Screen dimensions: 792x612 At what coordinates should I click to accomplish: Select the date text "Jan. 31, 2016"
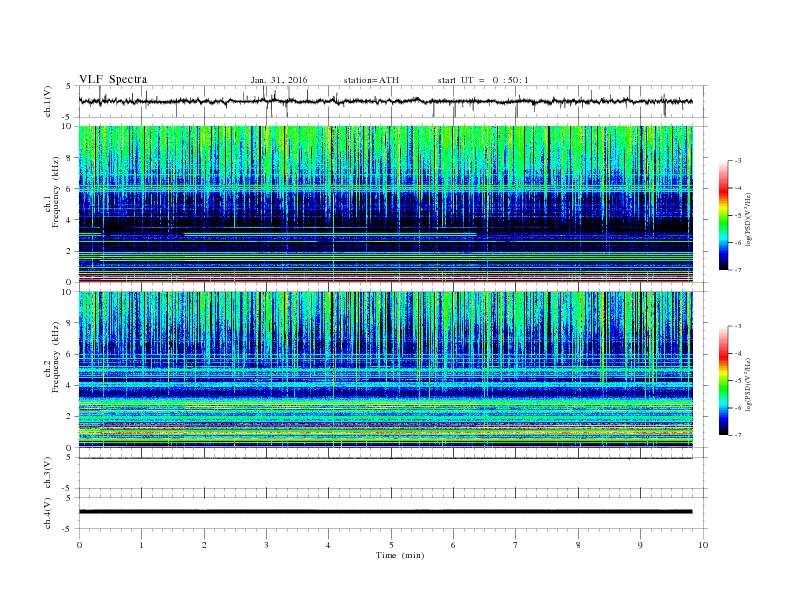tap(279, 80)
